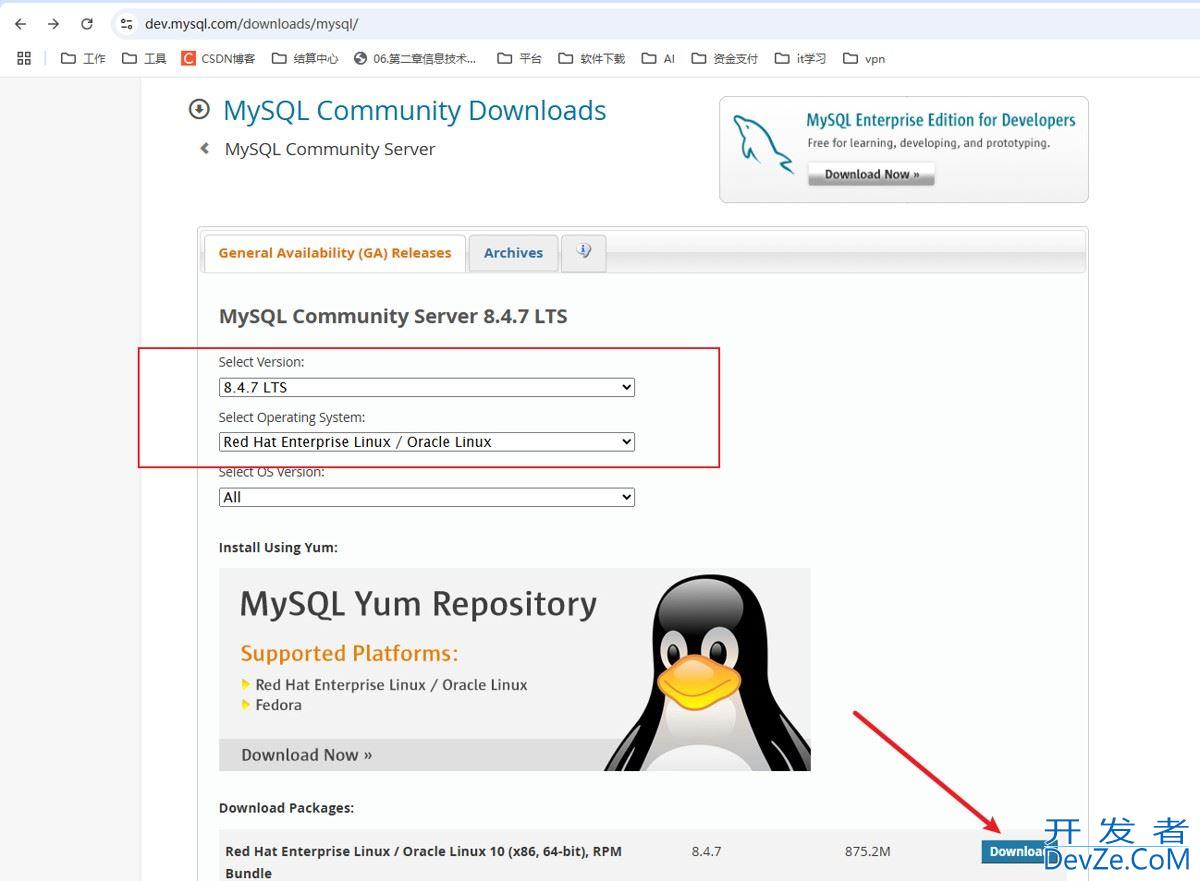Click the info balloon icon beside Archives tab
Viewport: 1200px width, 881px height.
584,252
